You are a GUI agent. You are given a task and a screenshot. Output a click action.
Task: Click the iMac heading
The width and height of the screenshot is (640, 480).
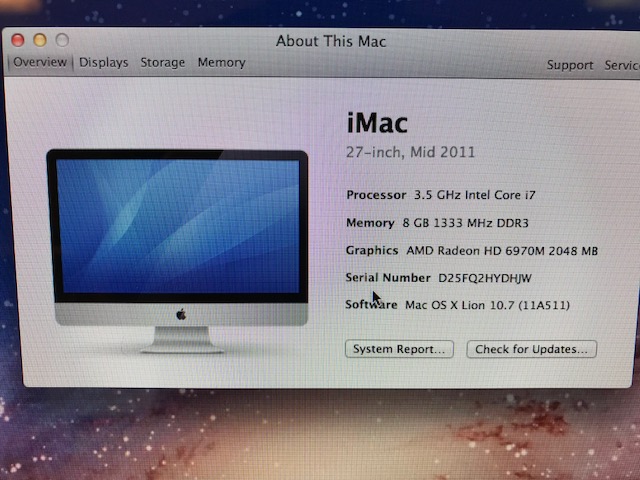point(377,123)
